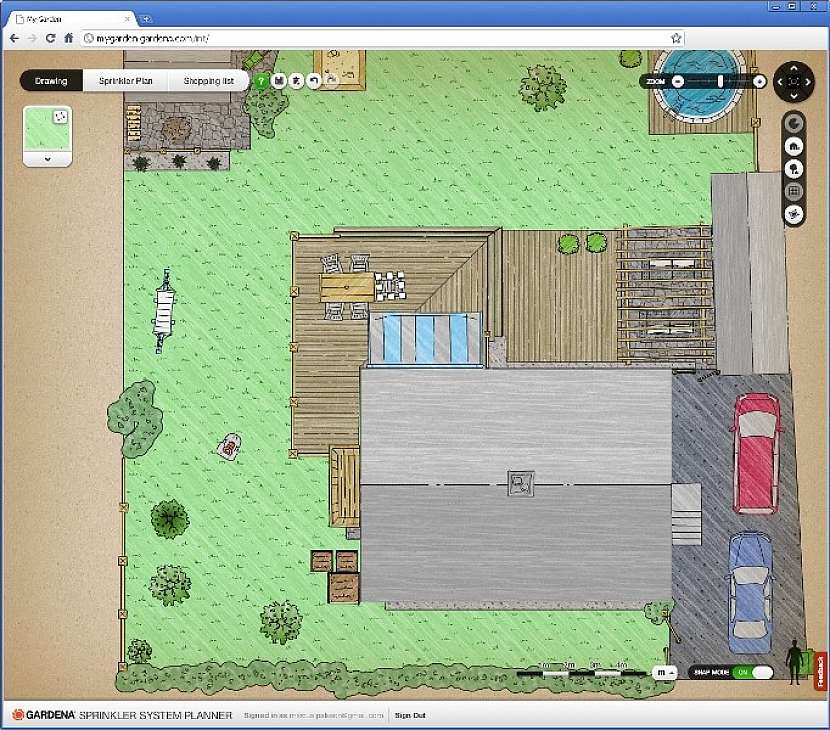Select the green lawn surface thumbnail
Image resolution: width=830 pixels, height=730 pixels.
coord(47,129)
